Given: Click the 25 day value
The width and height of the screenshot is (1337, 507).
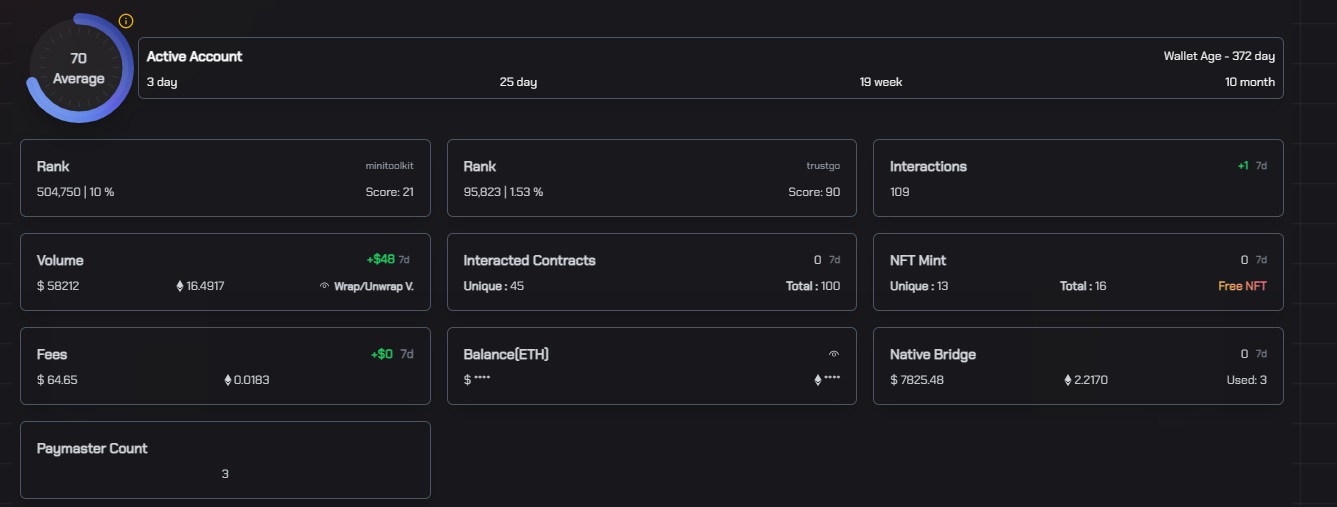Looking at the screenshot, I should tap(518, 82).
